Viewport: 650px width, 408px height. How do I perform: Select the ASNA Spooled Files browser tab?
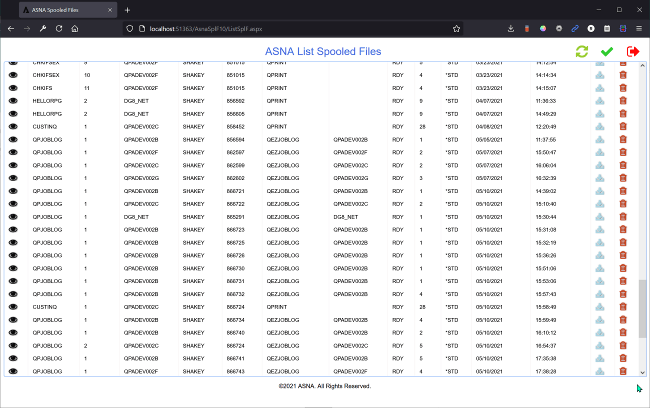coord(60,9)
